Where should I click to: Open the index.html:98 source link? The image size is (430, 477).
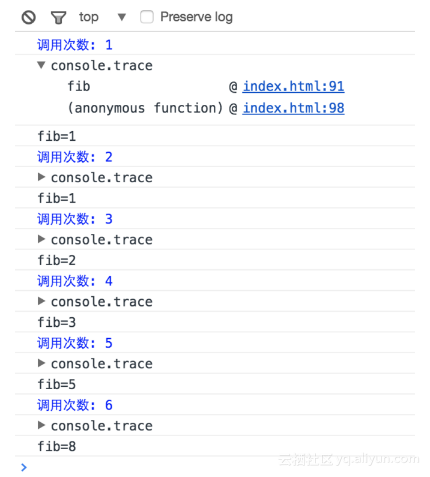point(293,108)
